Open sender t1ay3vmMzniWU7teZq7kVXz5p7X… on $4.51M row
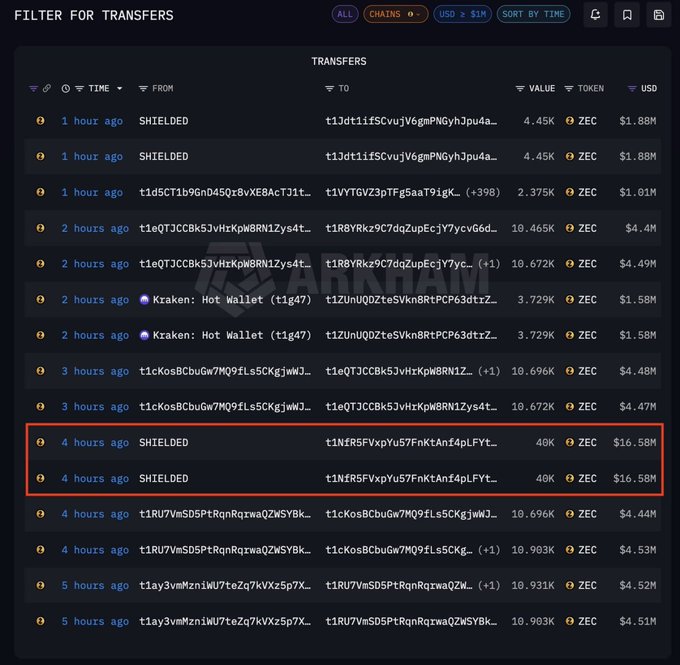The width and height of the screenshot is (680, 665). (x=225, y=621)
